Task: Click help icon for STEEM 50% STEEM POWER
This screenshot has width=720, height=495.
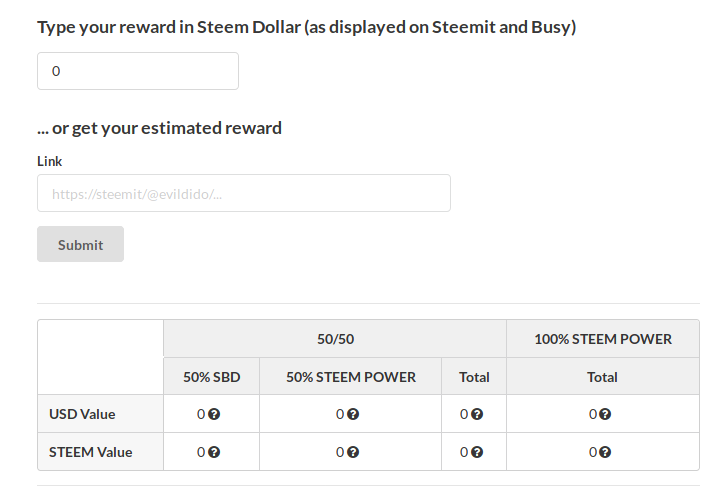Action: 354,452
